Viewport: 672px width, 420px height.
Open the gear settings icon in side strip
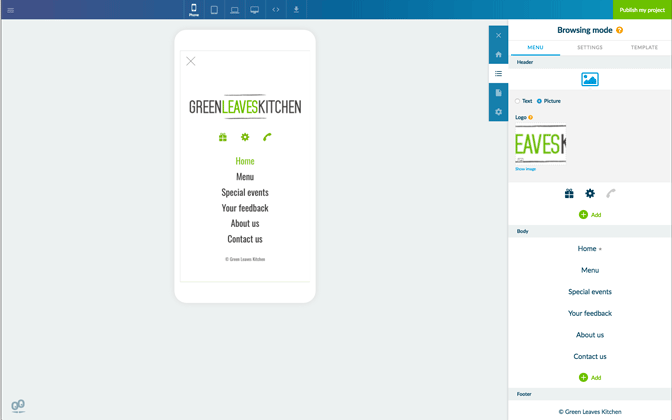(498, 112)
